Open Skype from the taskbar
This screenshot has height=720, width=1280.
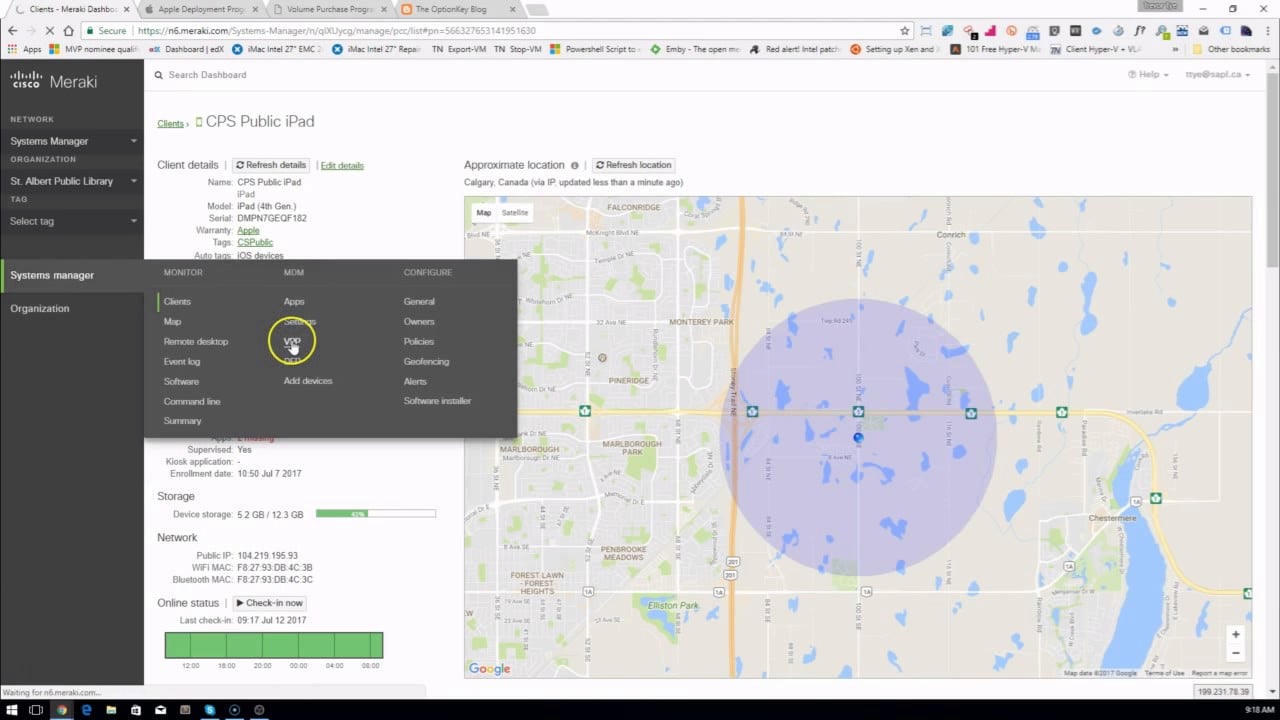pyautogui.click(x=210, y=710)
